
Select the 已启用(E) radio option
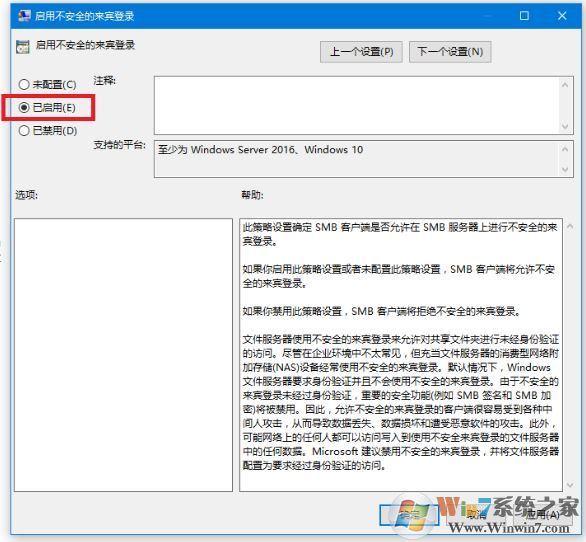(47, 108)
